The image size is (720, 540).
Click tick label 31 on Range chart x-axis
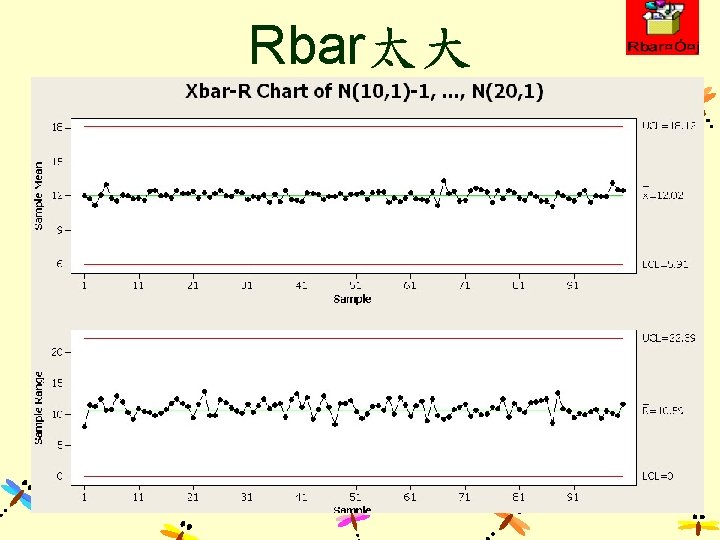click(247, 497)
